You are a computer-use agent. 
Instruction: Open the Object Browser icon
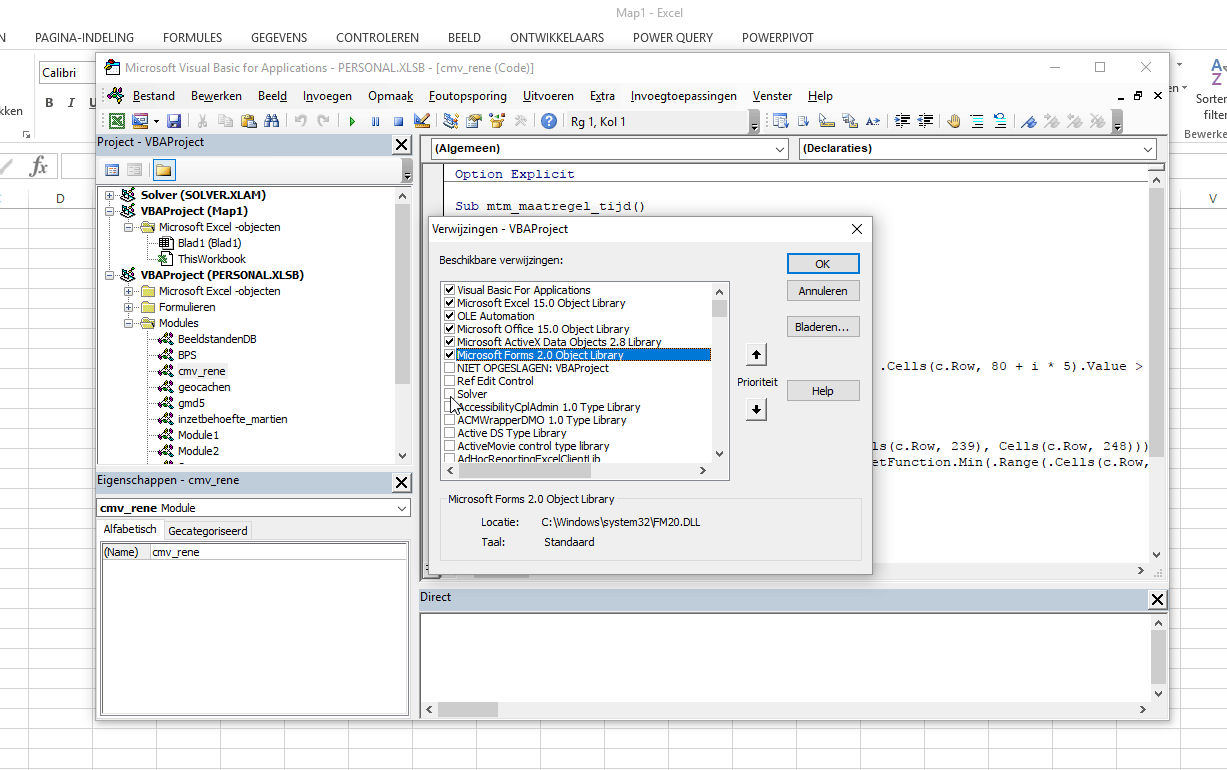pos(496,121)
